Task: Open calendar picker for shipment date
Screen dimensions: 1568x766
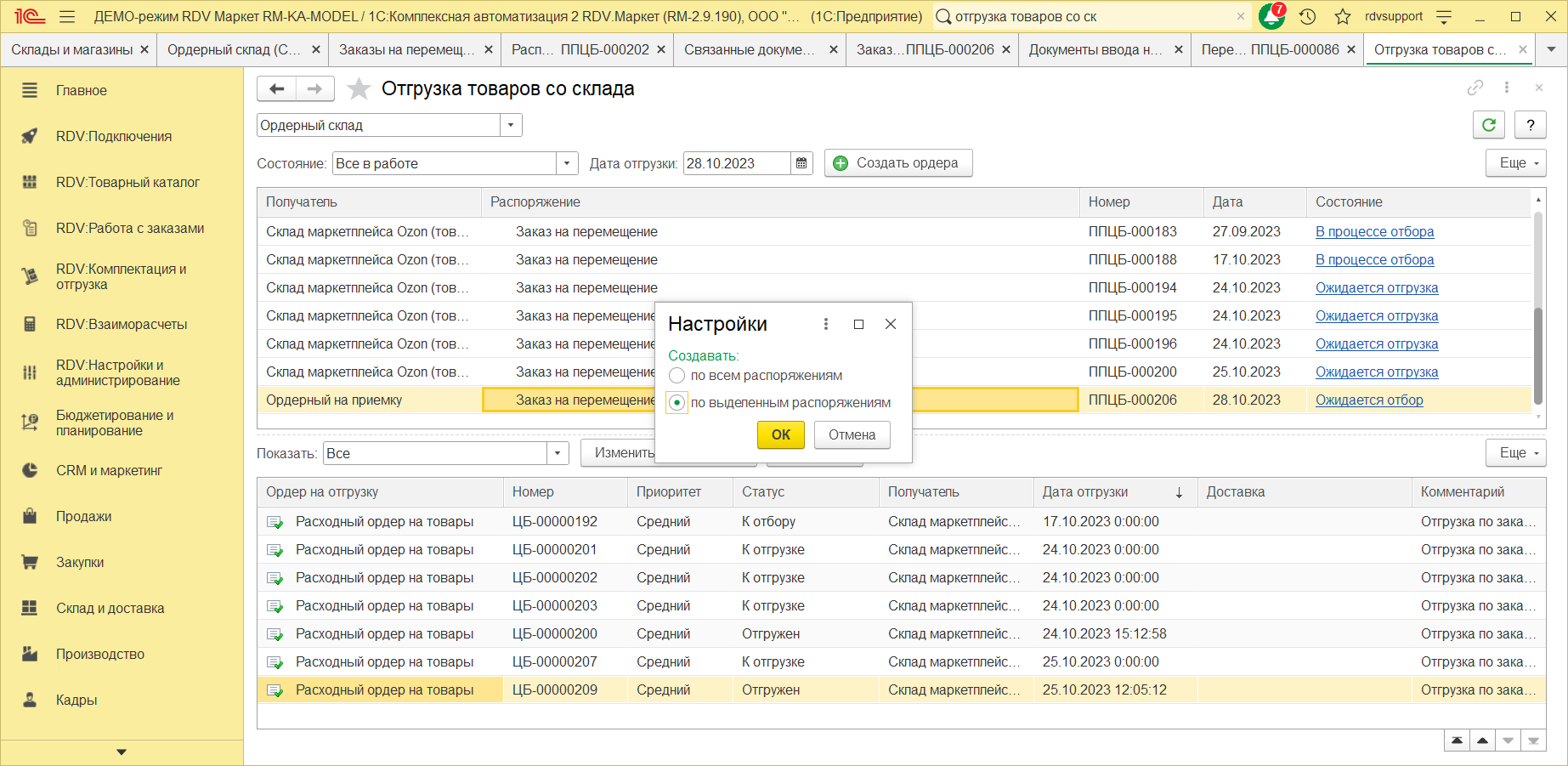Action: tap(801, 163)
